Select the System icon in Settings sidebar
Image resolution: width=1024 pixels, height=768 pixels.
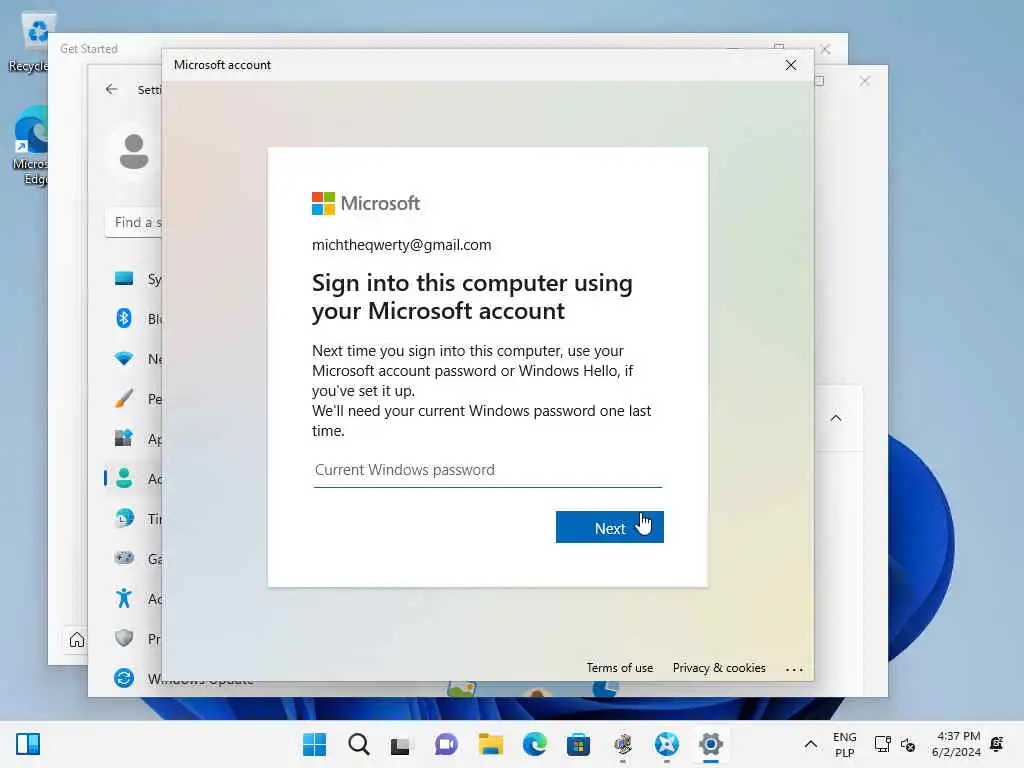(x=124, y=279)
